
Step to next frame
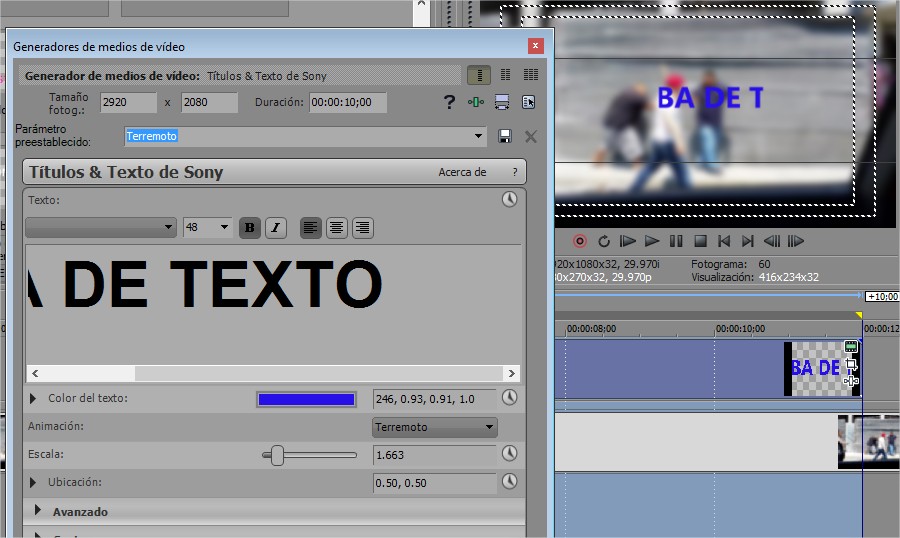click(x=796, y=241)
